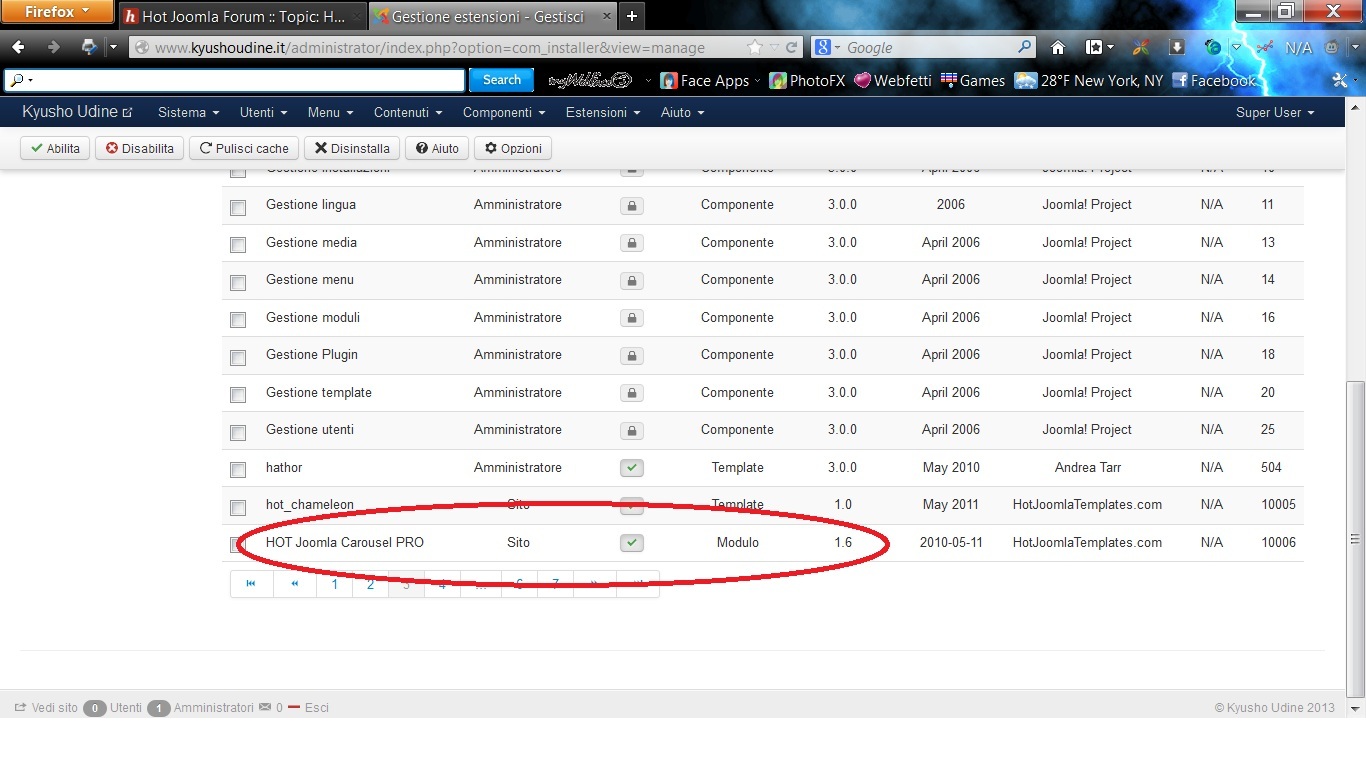Image resolution: width=1366 pixels, height=768 pixels.
Task: Toggle HOT Joomla Carousel PRO enabled status
Action: tap(631, 542)
